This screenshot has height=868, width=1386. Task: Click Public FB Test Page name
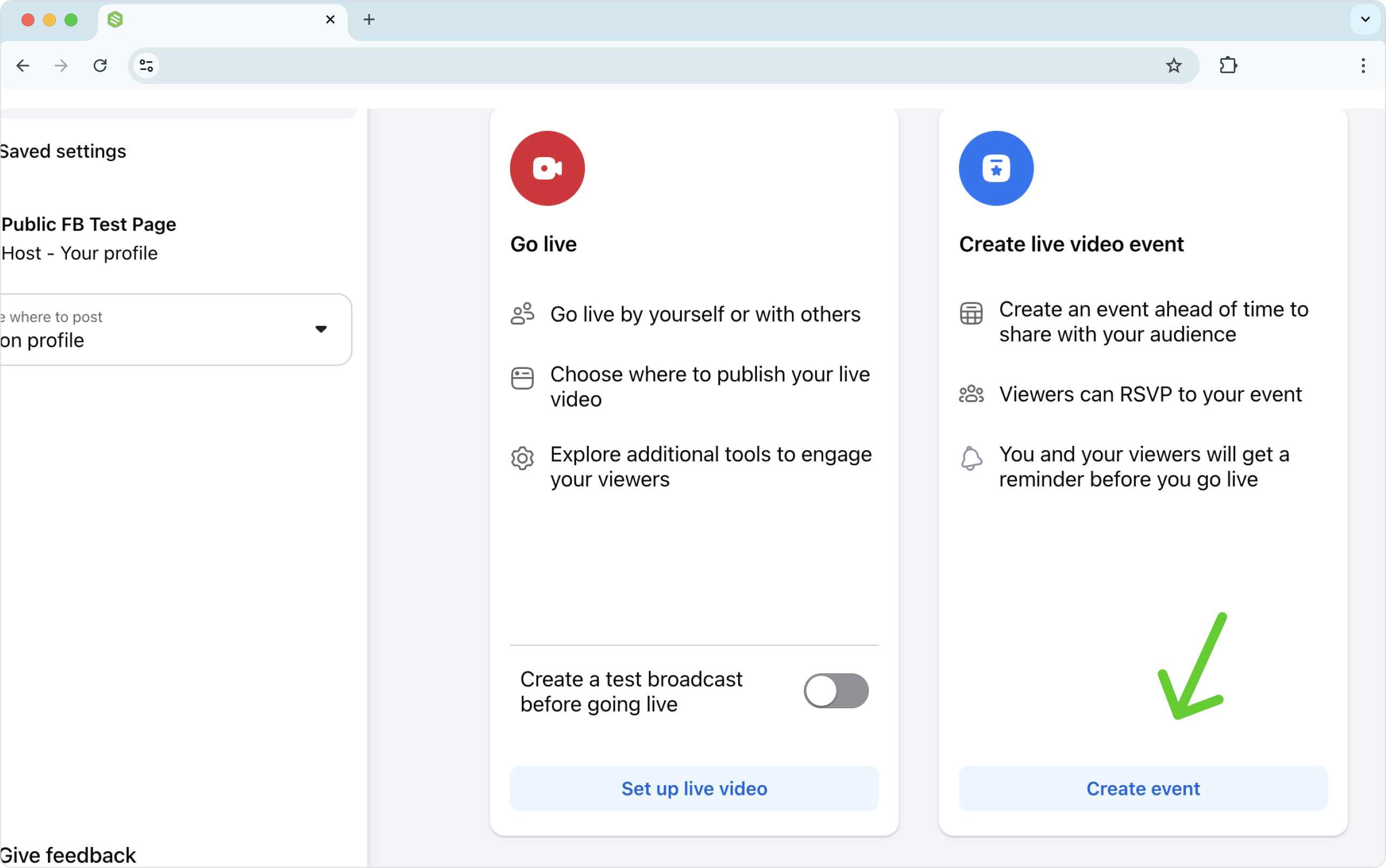point(88,224)
